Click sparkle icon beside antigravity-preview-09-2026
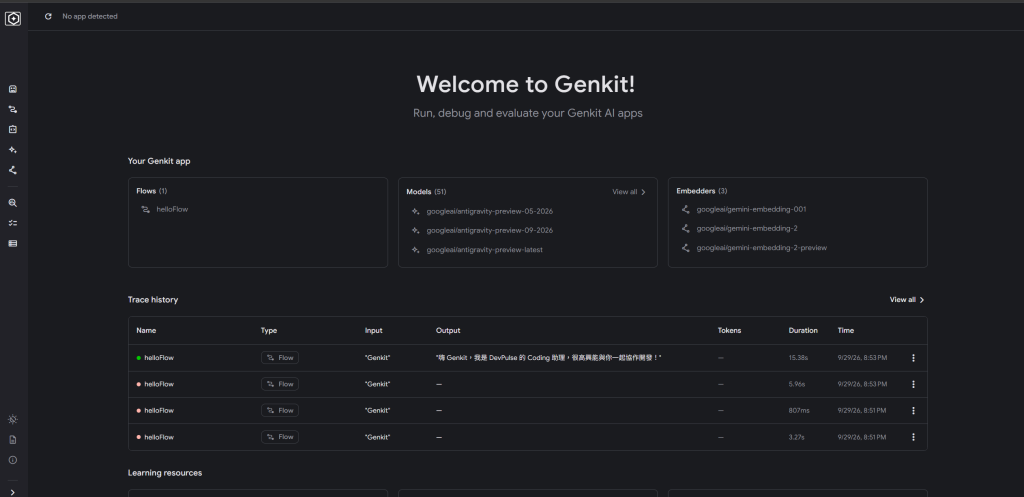This screenshot has width=1024, height=497. coord(415,231)
